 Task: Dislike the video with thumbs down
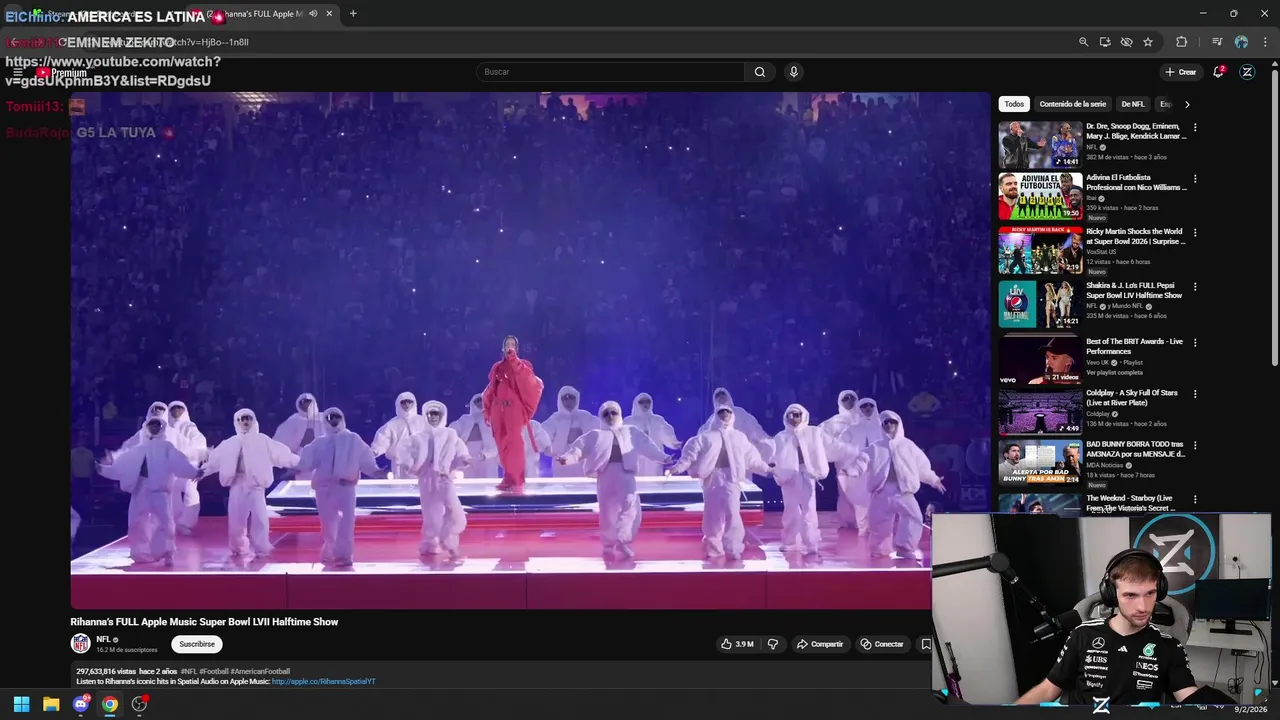click(772, 644)
